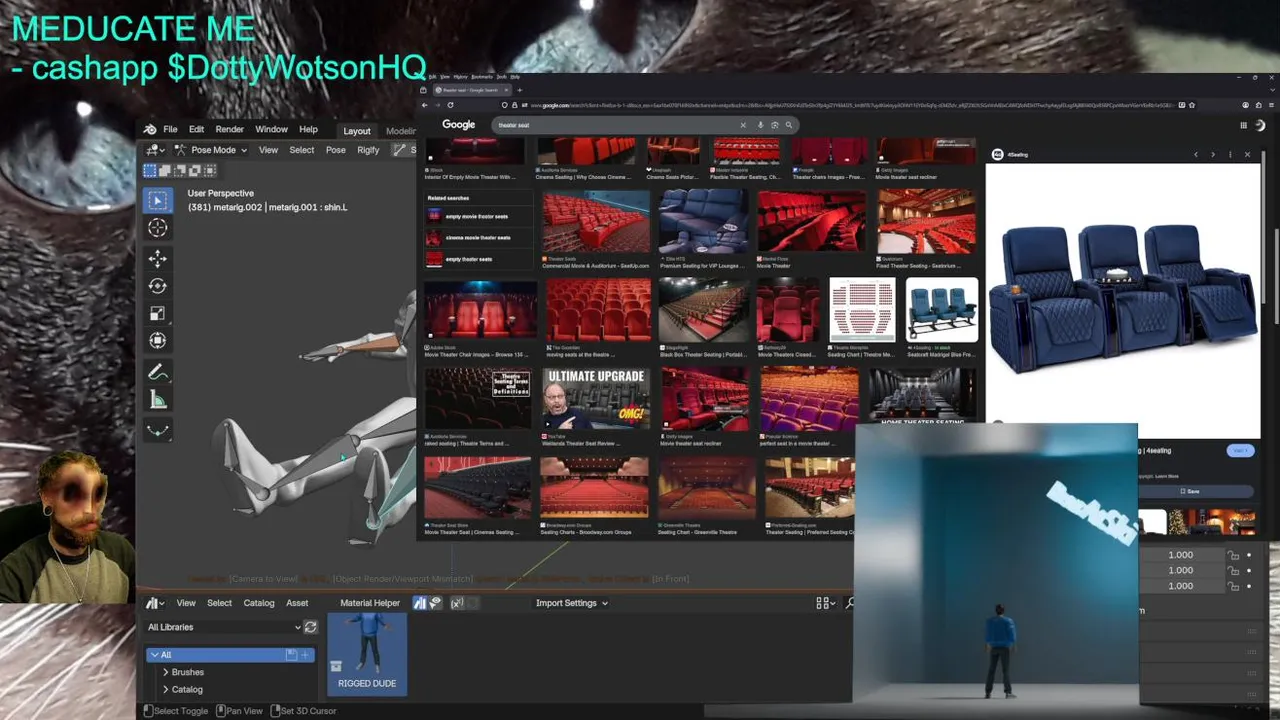This screenshot has height=720, width=1280.
Task: Go back in browser navigation
Action: point(424,105)
